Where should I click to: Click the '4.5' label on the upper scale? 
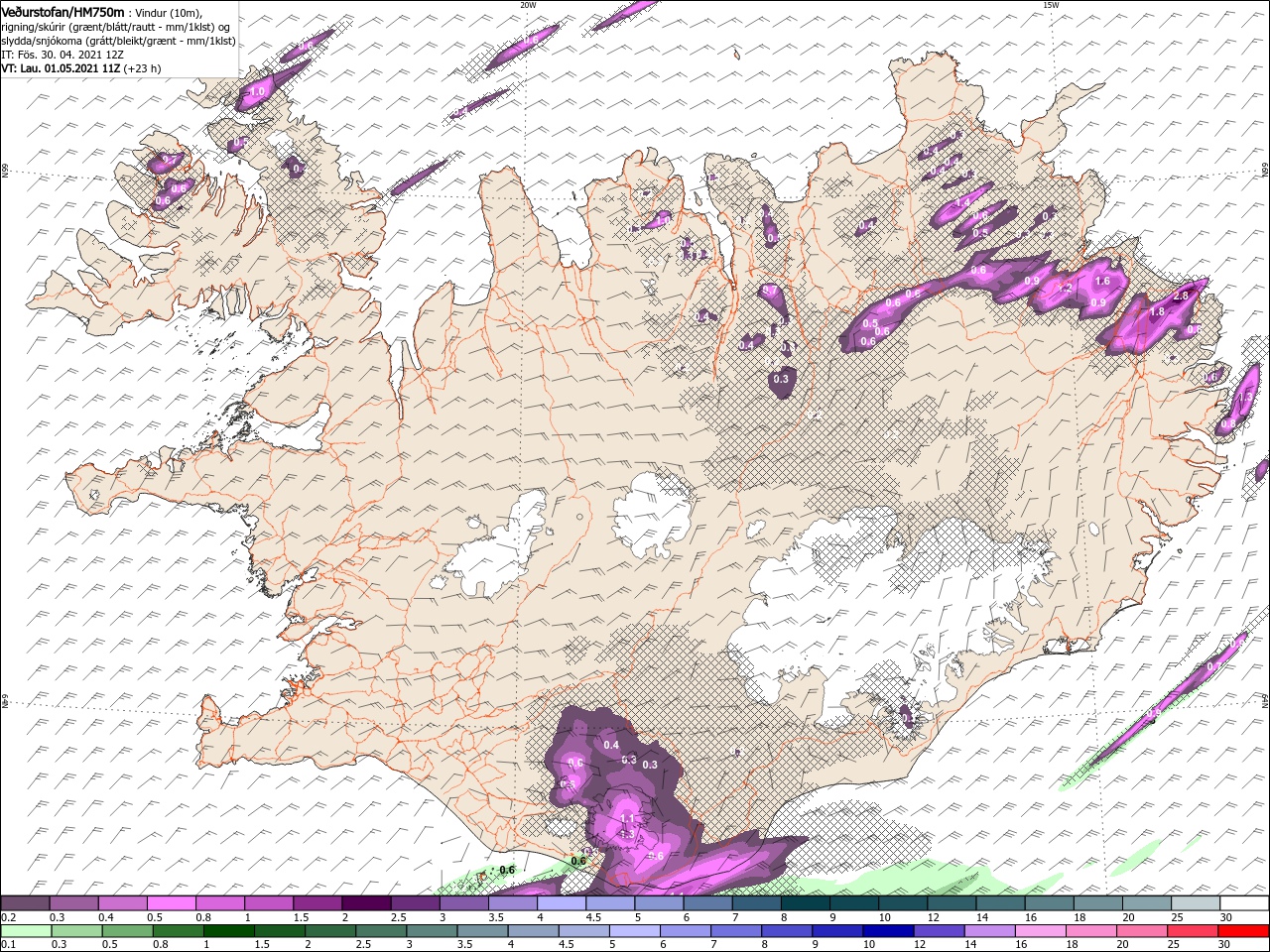click(x=593, y=917)
